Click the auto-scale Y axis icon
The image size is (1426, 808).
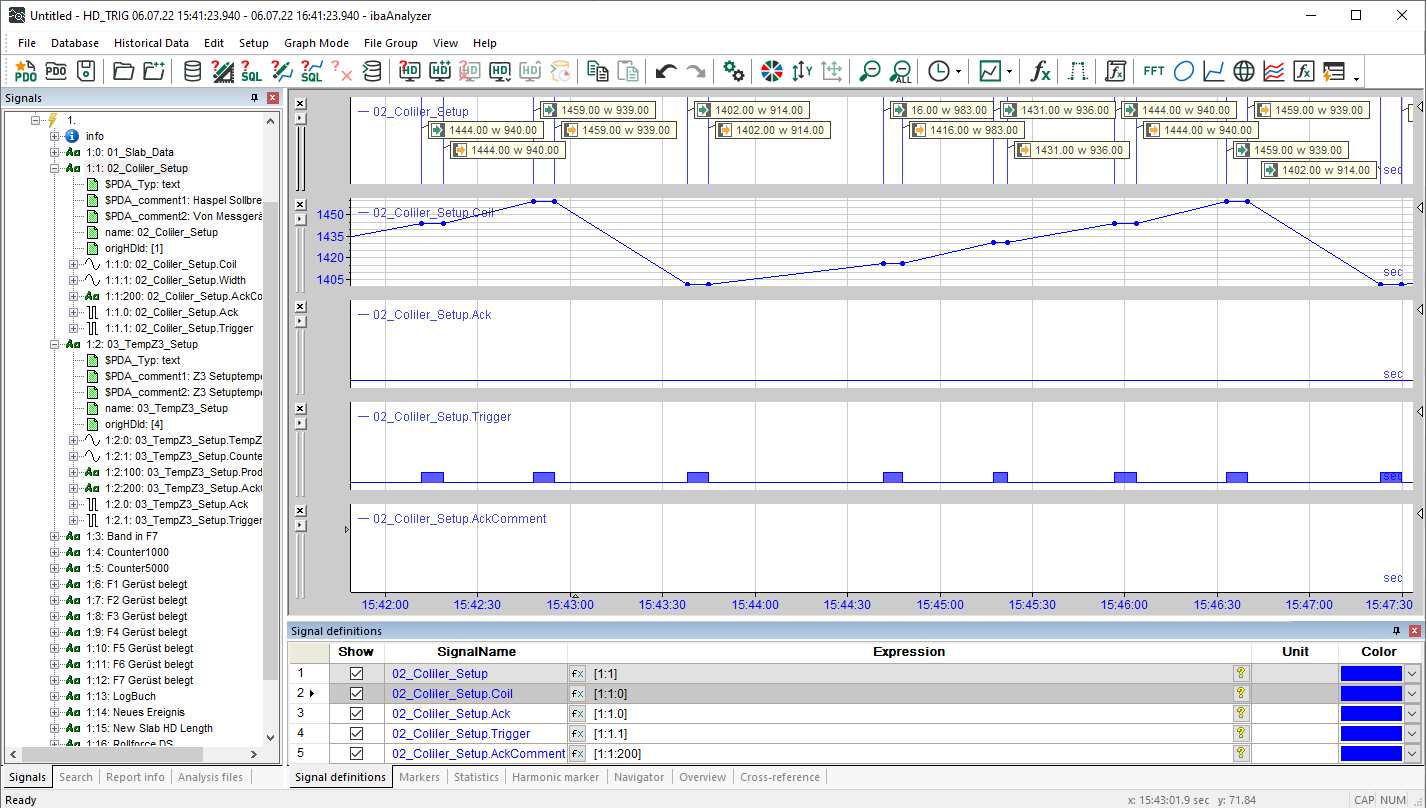(x=801, y=71)
